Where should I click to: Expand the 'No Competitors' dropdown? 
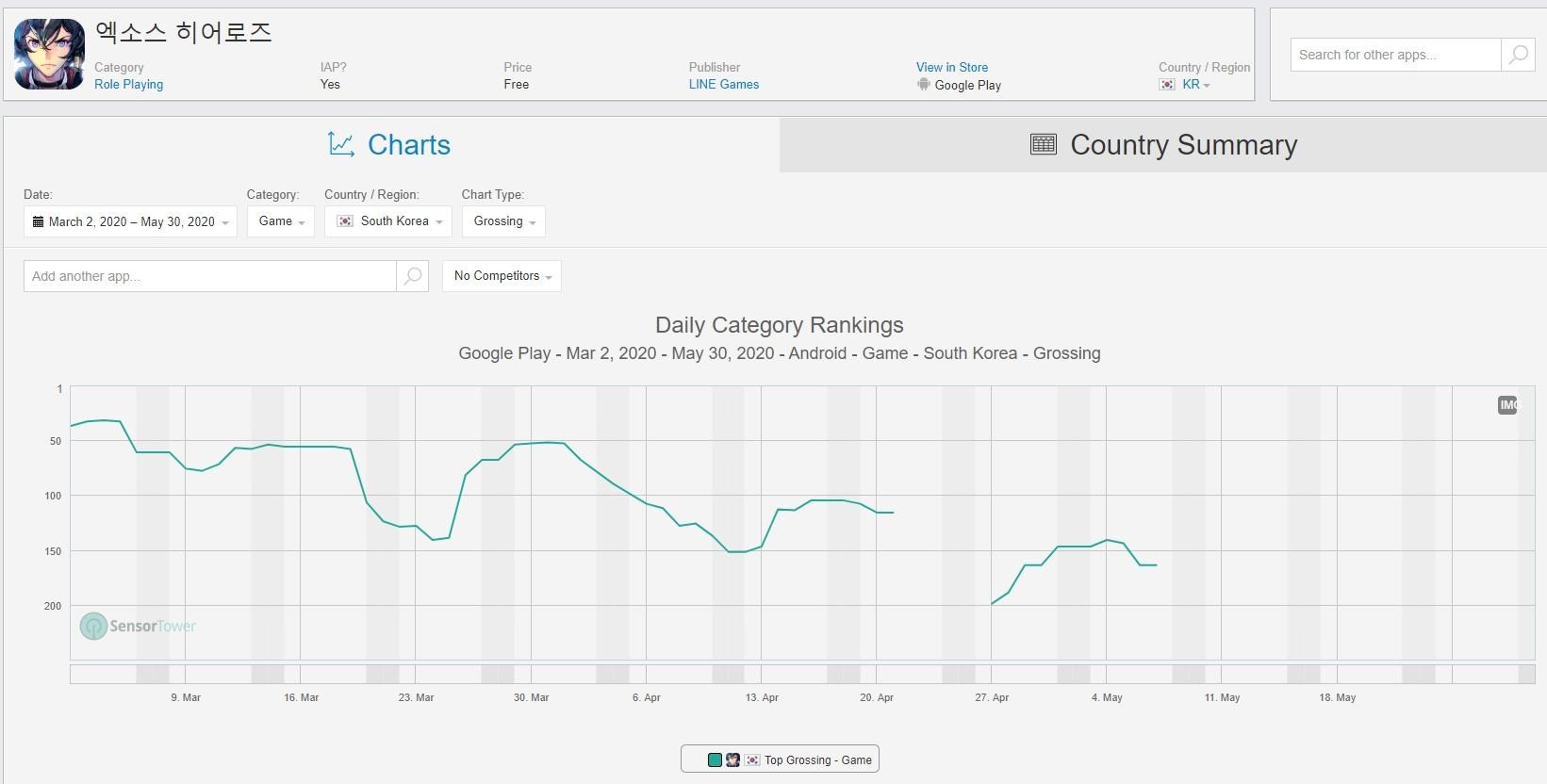pyautogui.click(x=502, y=276)
